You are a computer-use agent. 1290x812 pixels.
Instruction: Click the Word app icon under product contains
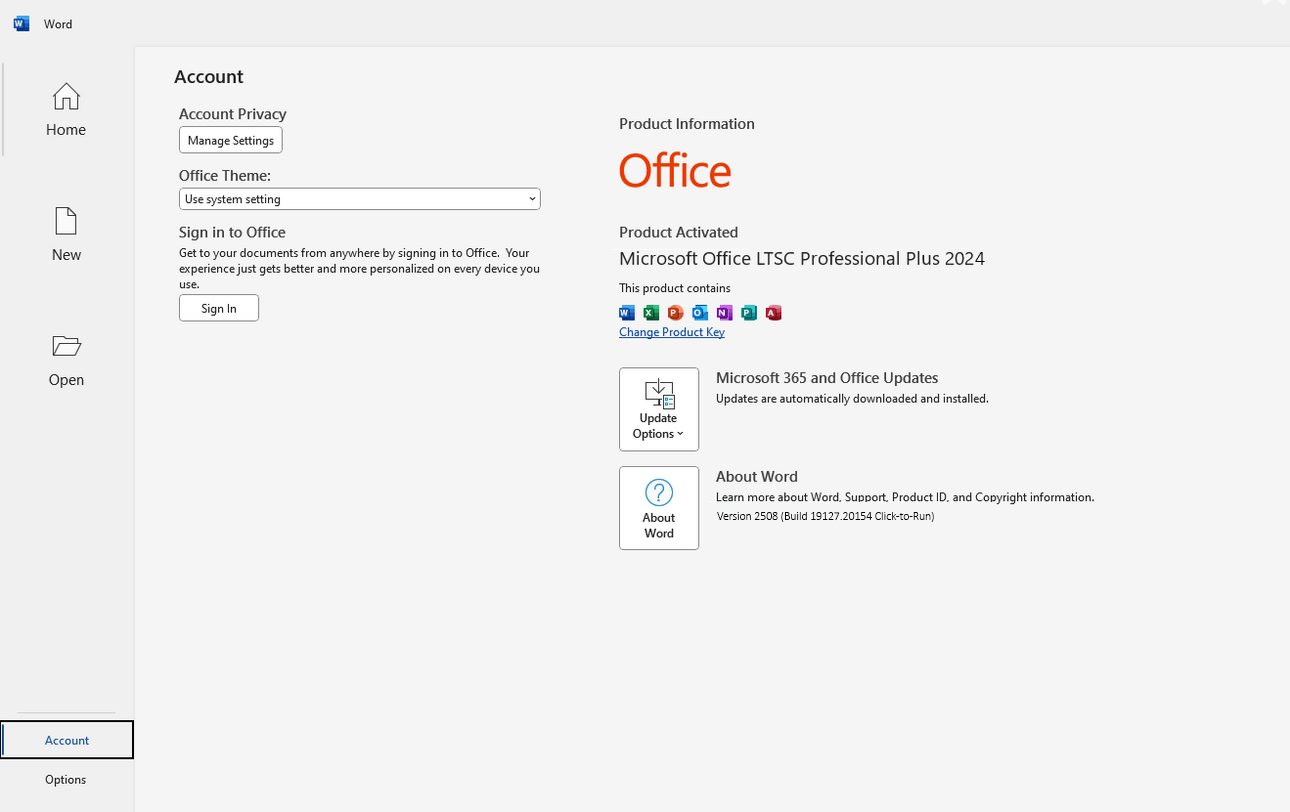(627, 313)
